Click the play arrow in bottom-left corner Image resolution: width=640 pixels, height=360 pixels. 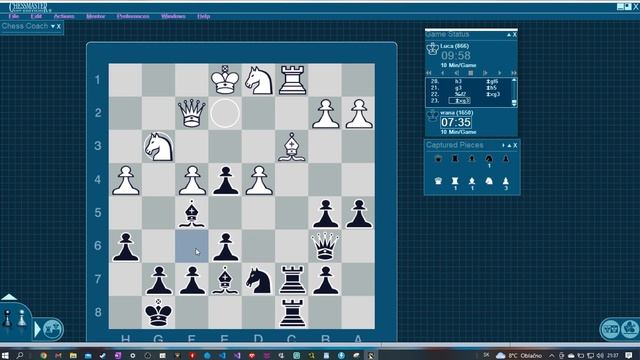pos(37,329)
